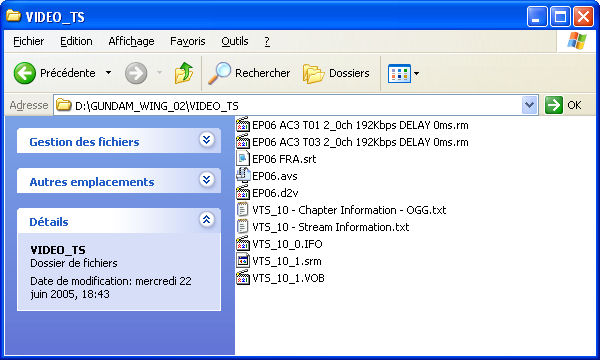This screenshot has width=600, height=360.
Task: Click the Rechercher button label
Action: pos(262,73)
